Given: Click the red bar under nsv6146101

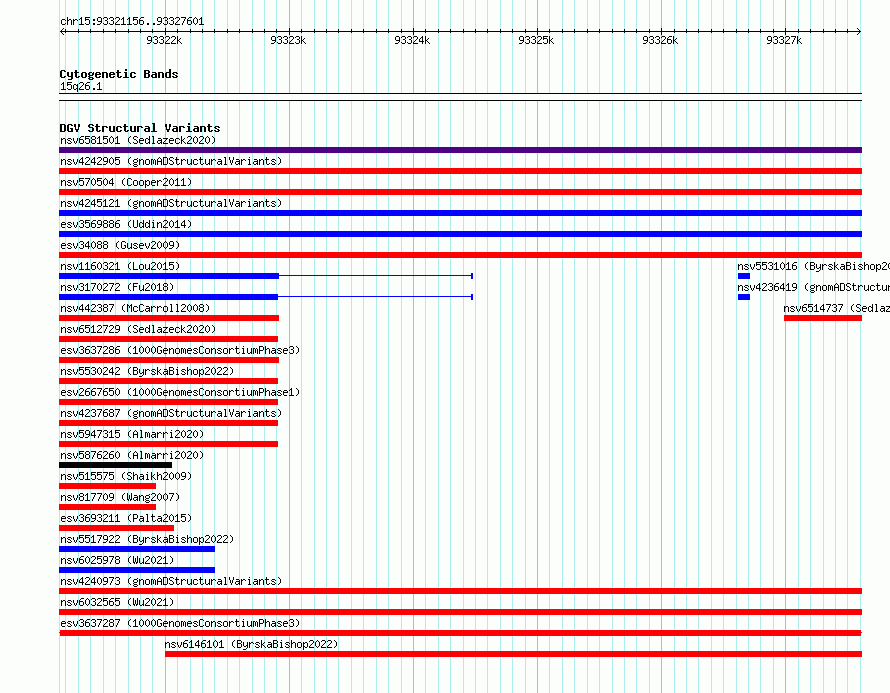Looking at the screenshot, I should pos(513,654).
